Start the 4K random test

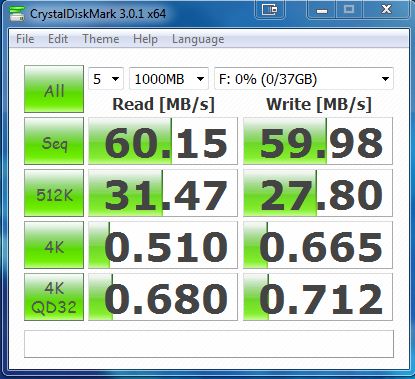(54, 245)
